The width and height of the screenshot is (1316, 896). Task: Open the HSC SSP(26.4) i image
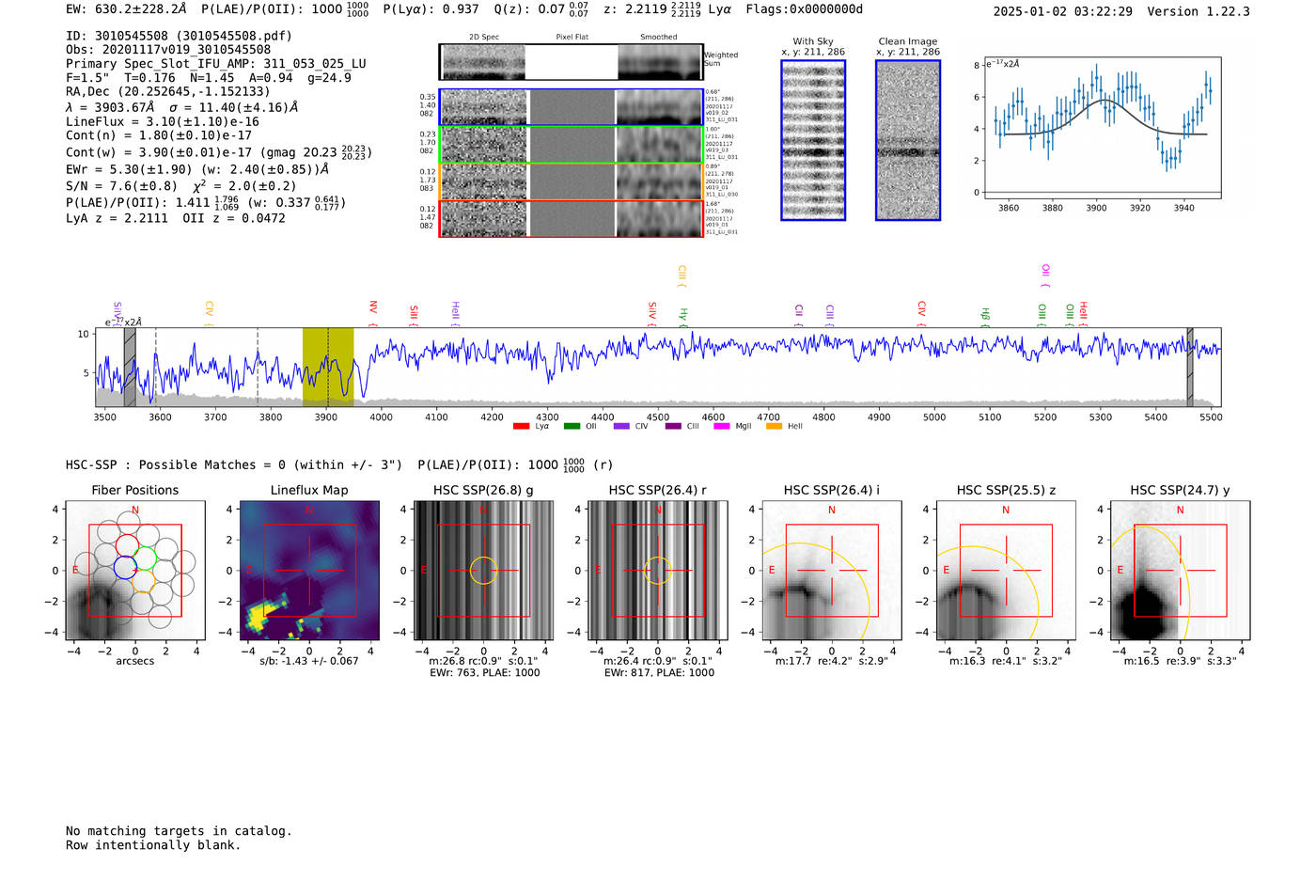(x=832, y=571)
